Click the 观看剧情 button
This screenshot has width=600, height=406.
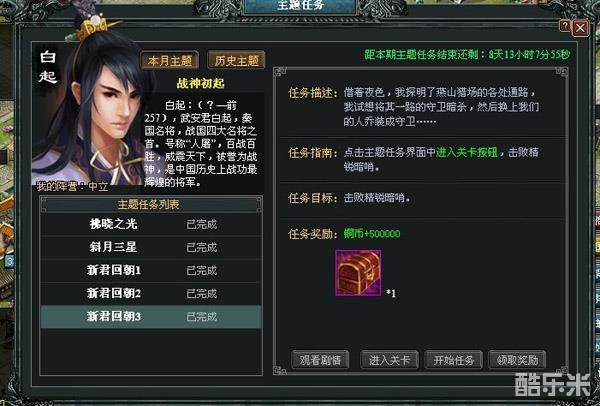(320, 360)
